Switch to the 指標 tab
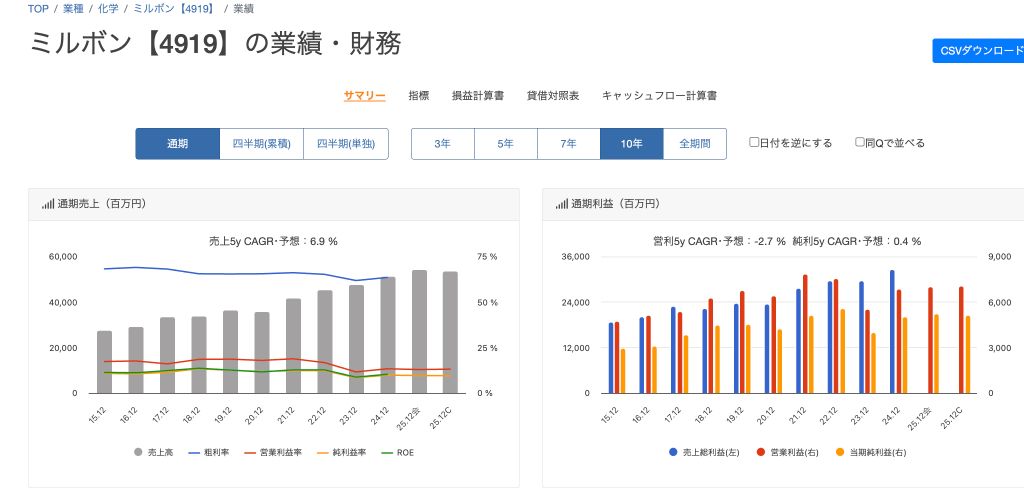The image size is (1024, 492). click(419, 95)
